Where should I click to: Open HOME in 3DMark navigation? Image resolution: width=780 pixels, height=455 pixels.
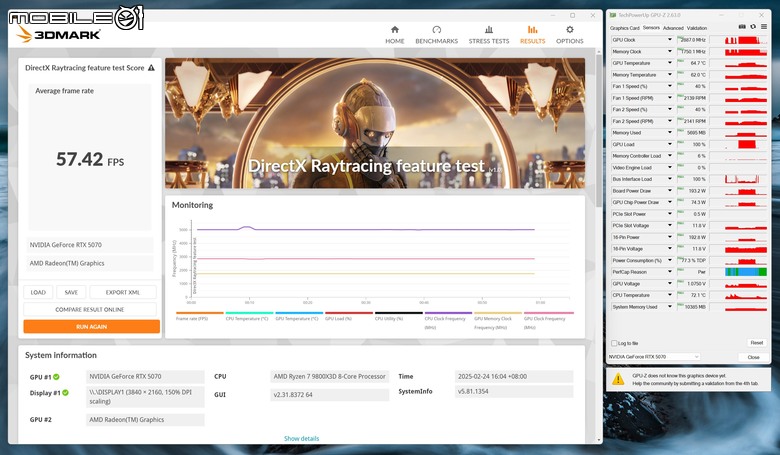[x=394, y=35]
